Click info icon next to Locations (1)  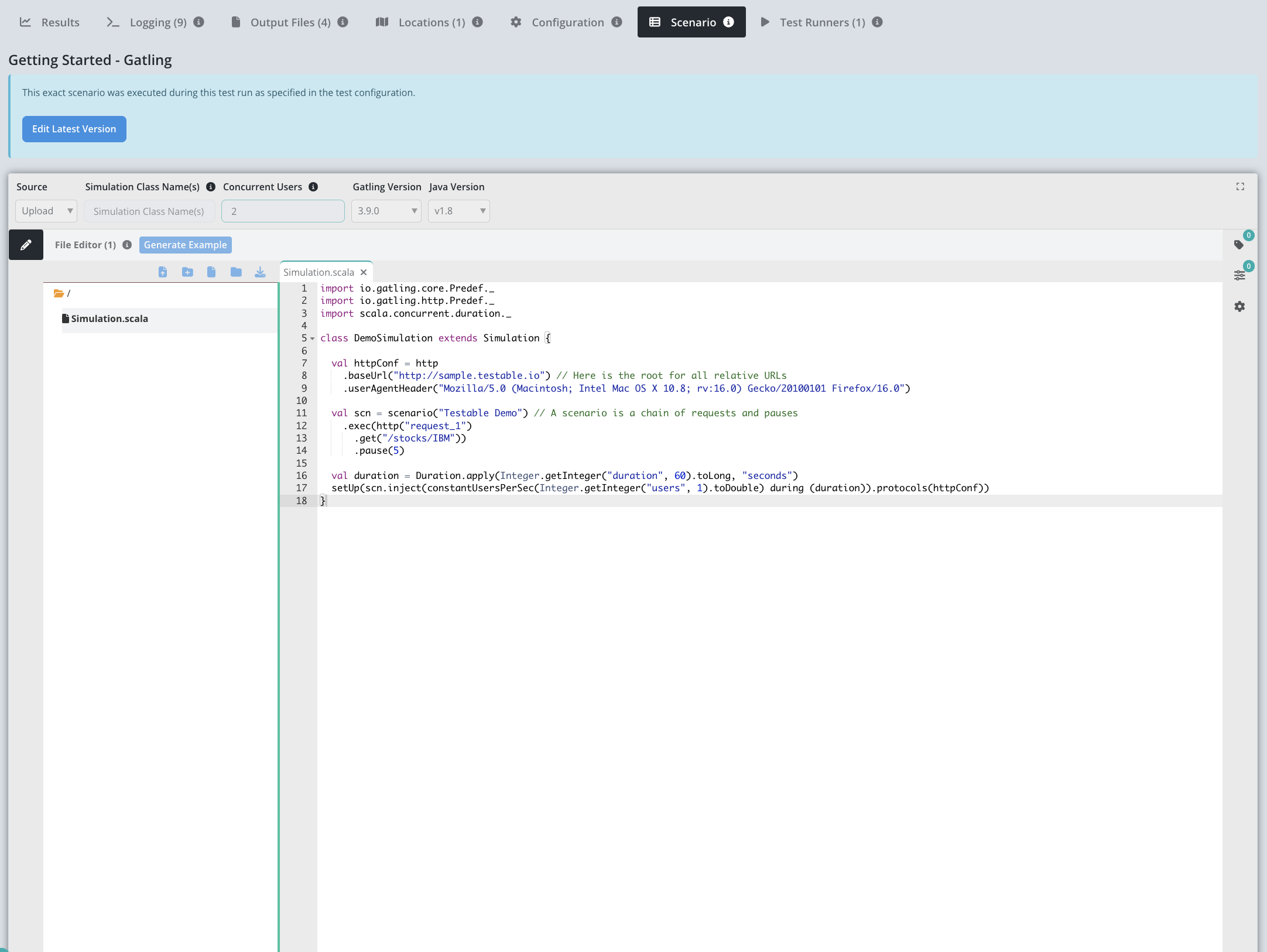(x=478, y=22)
